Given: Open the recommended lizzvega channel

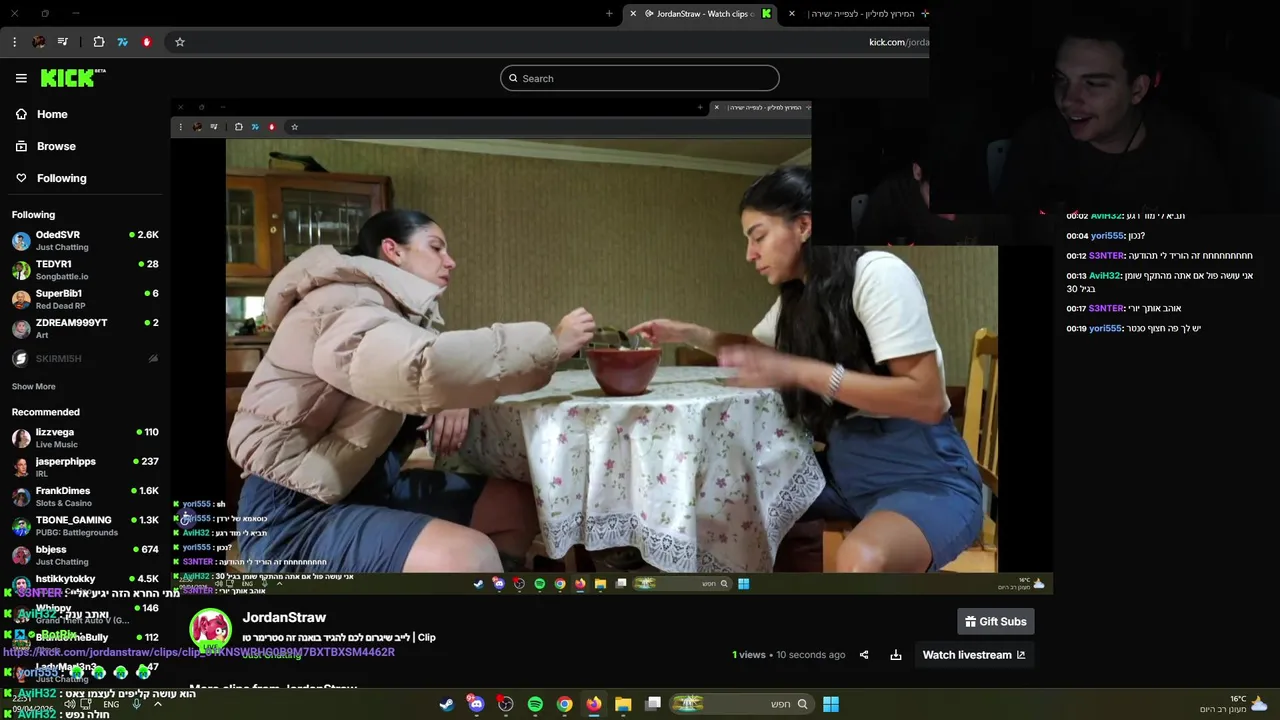Looking at the screenshot, I should 85,438.
